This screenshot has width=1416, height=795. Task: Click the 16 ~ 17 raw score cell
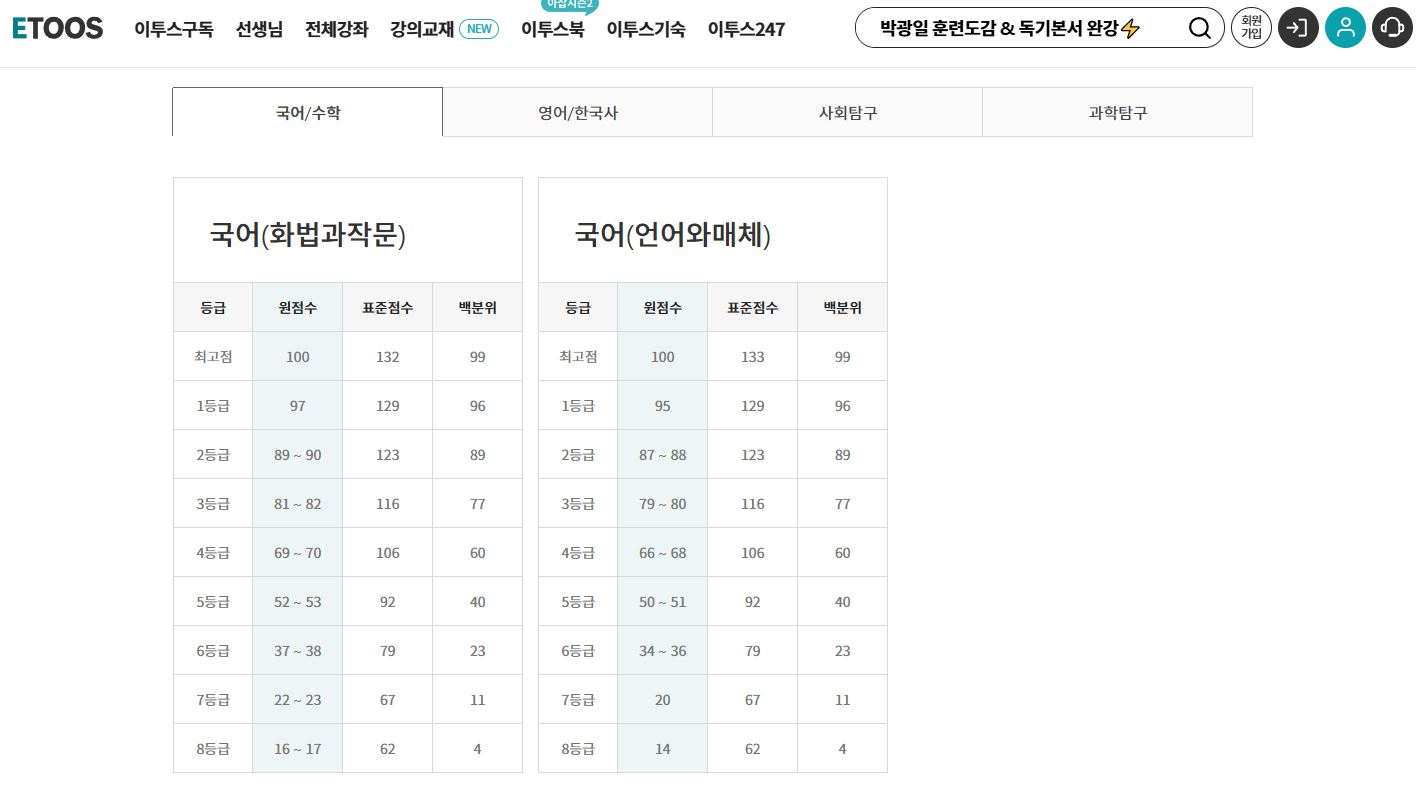coord(298,749)
